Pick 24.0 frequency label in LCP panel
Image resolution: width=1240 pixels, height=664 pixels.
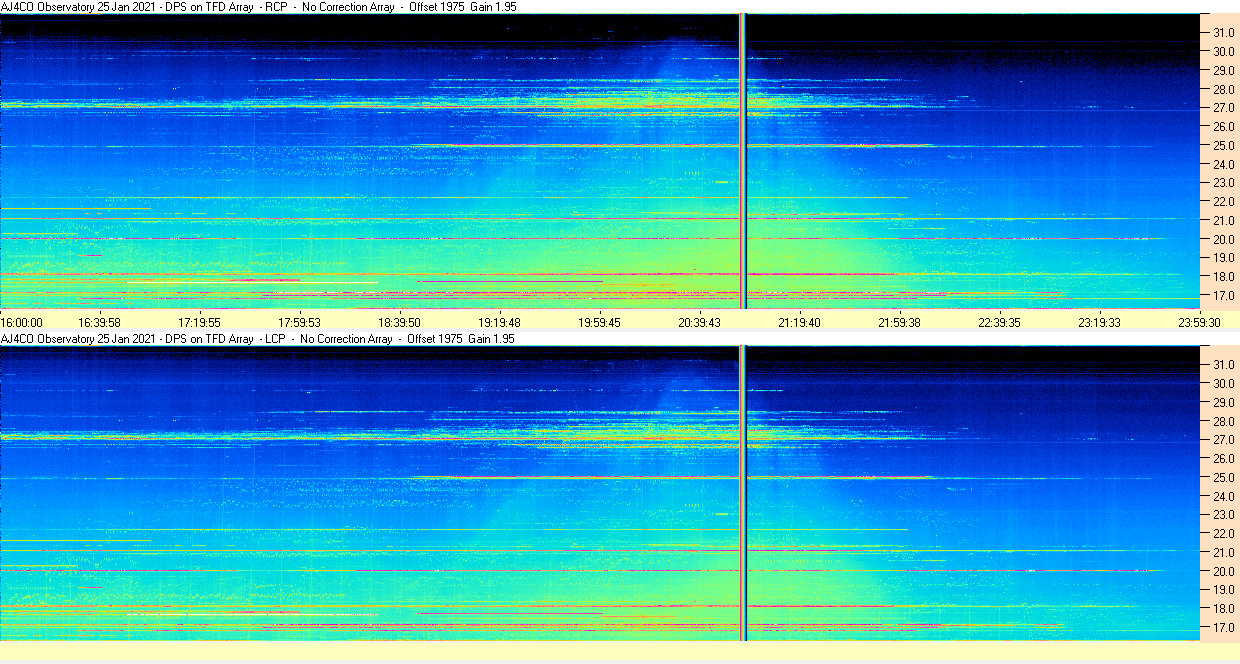(x=1224, y=496)
